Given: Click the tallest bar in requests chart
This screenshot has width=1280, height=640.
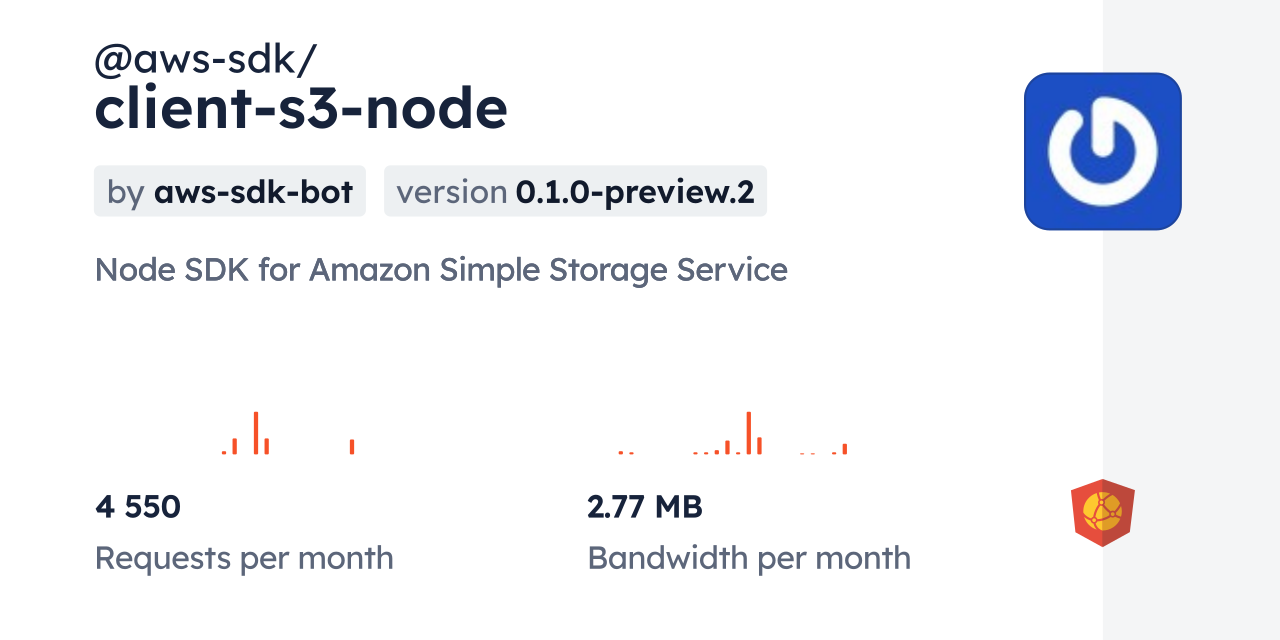Looking at the screenshot, I should point(256,433).
